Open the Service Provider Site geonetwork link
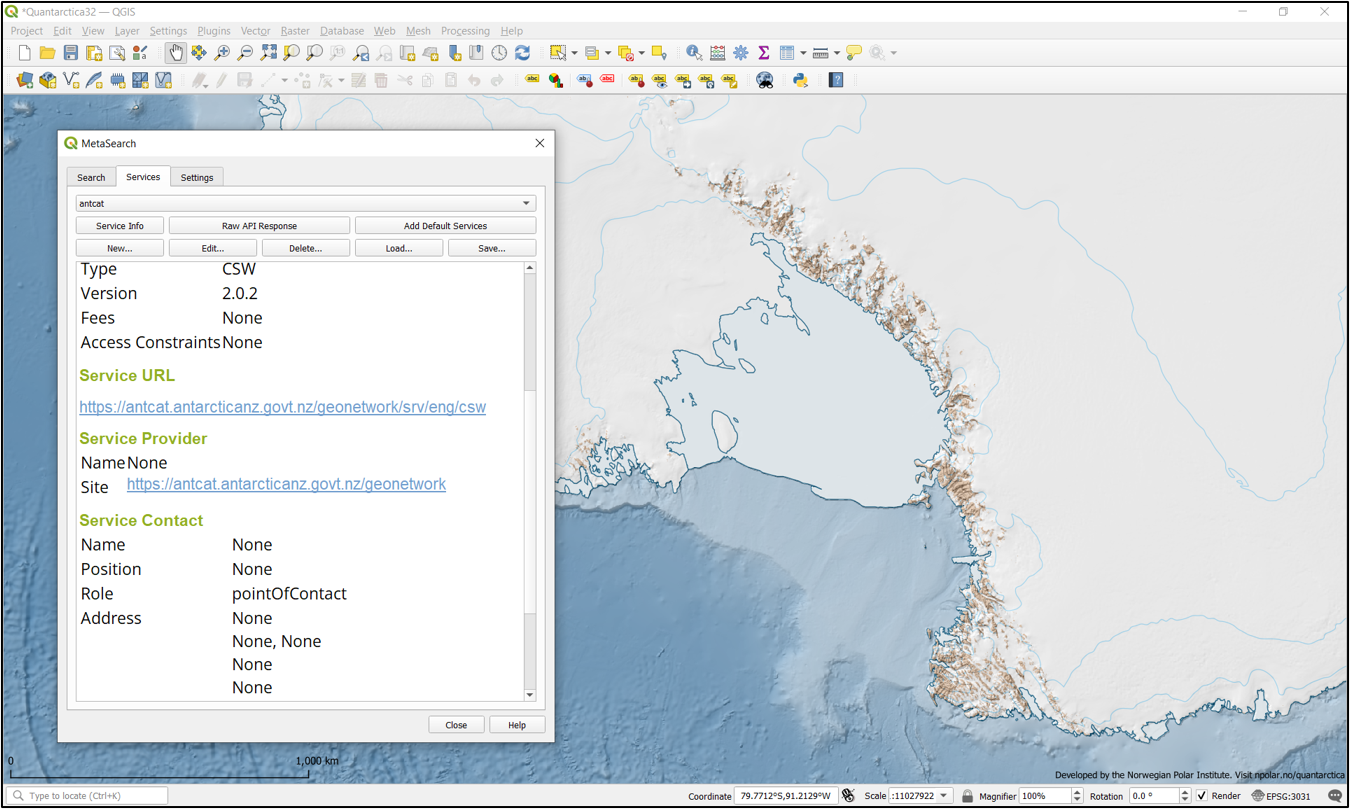The width and height of the screenshot is (1350, 809). (286, 484)
